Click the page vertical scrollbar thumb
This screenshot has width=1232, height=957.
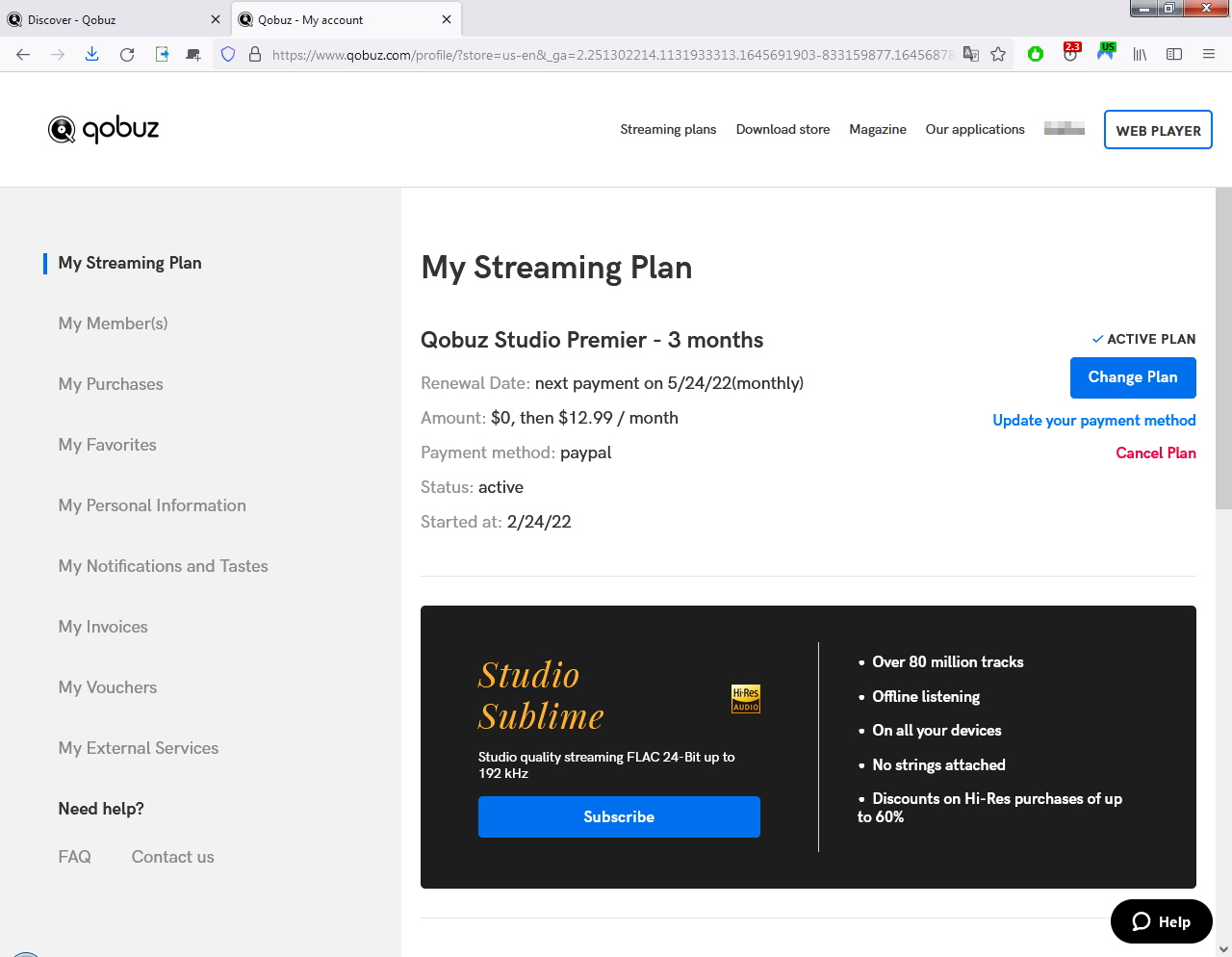[1223, 349]
